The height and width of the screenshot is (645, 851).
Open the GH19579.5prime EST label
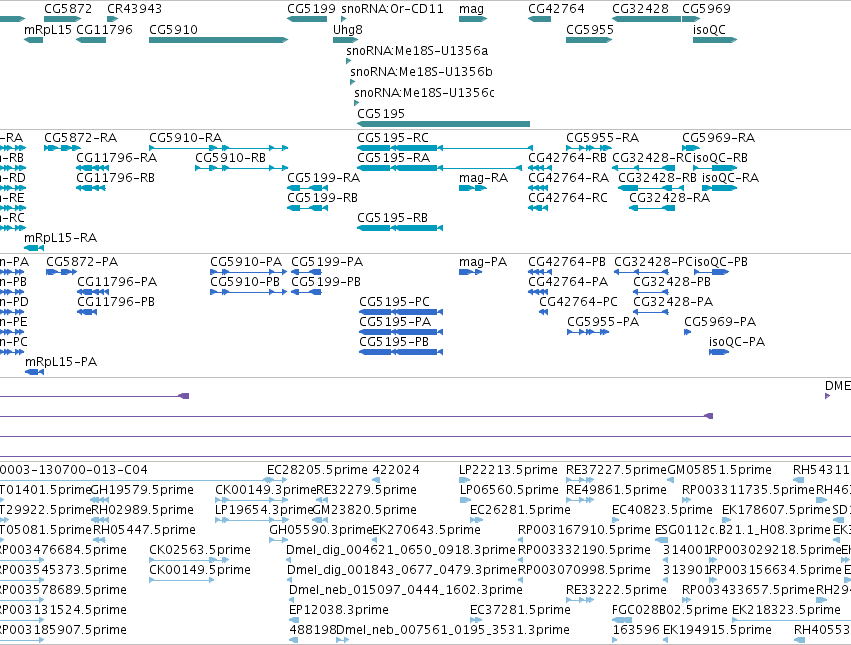coord(142,490)
